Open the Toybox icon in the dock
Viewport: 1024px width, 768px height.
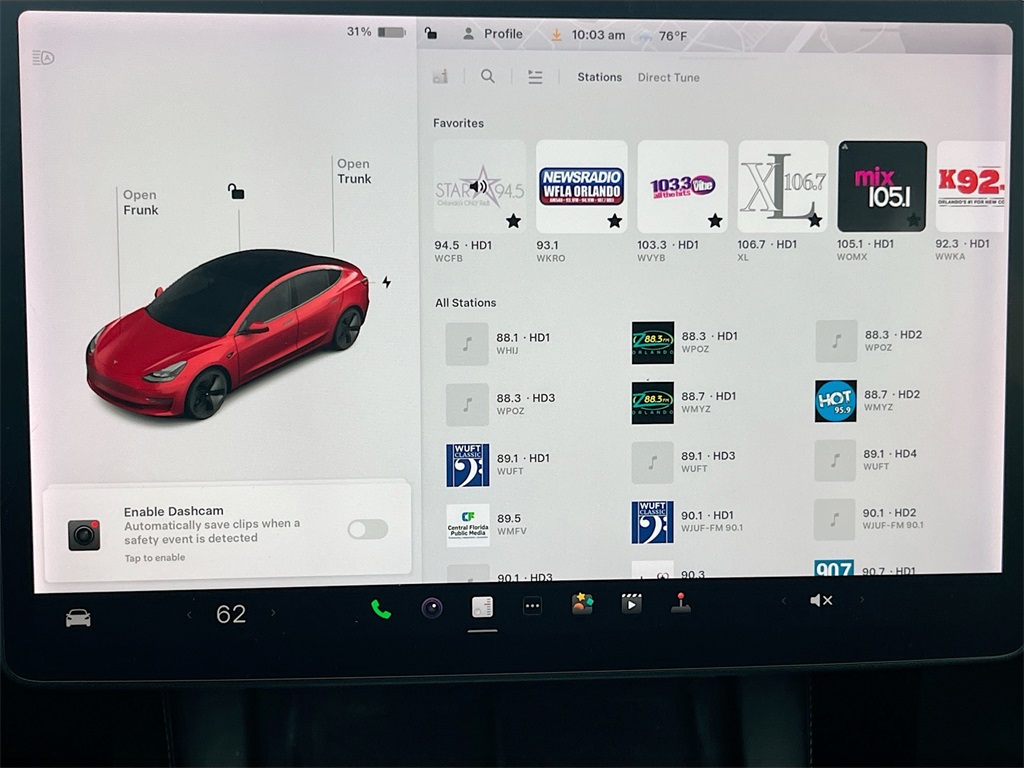(x=582, y=604)
